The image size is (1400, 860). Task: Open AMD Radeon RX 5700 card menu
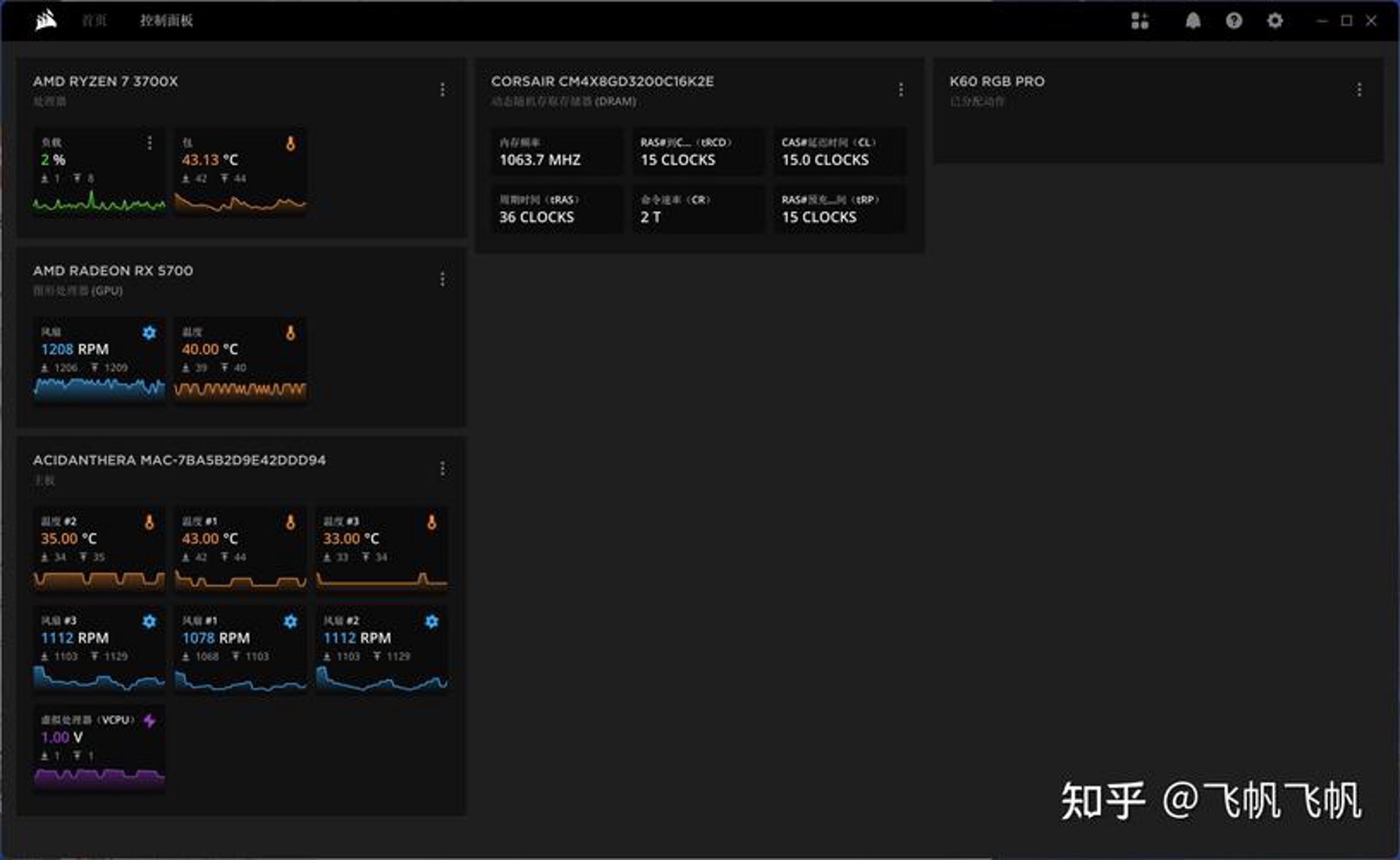click(443, 279)
